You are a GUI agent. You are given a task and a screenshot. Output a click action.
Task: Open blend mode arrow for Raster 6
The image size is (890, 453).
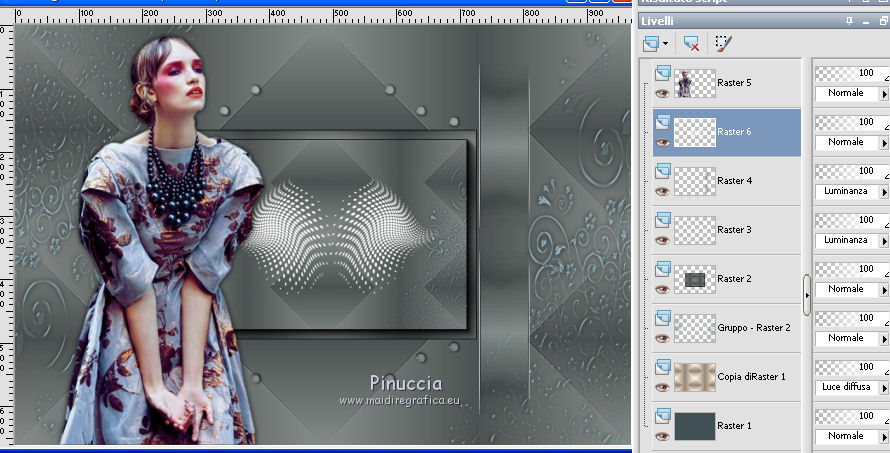click(x=884, y=142)
